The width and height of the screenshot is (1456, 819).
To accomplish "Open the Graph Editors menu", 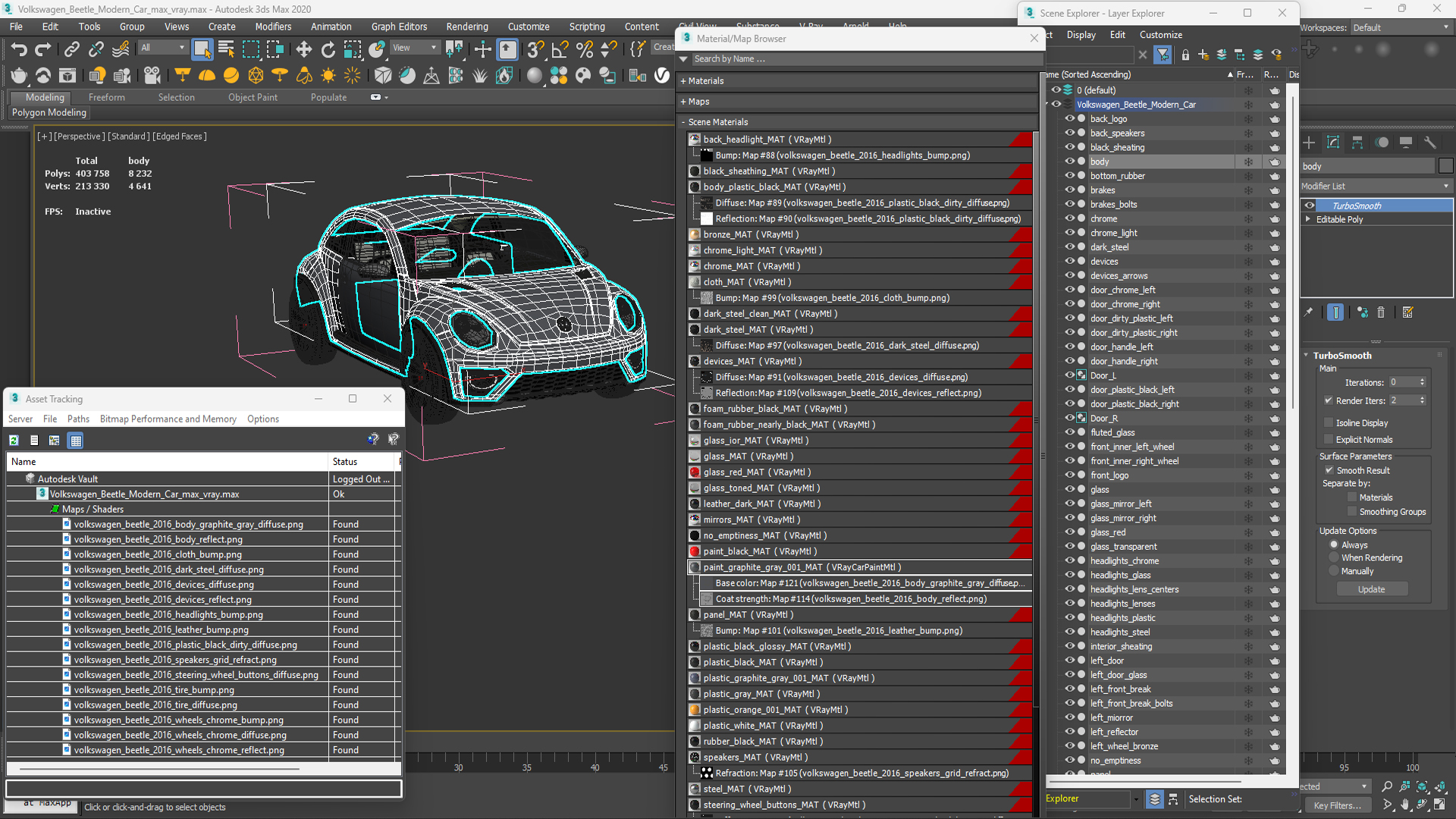I will click(399, 27).
